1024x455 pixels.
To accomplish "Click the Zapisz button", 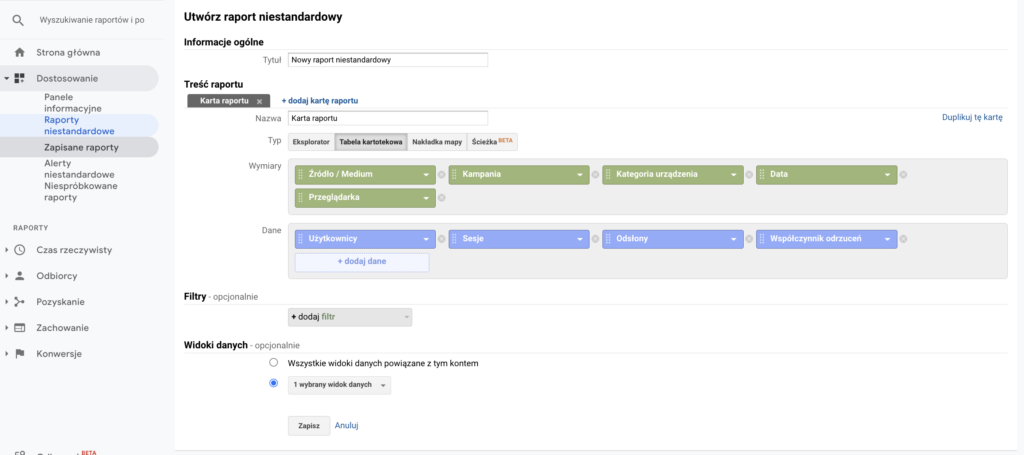I will (309, 426).
